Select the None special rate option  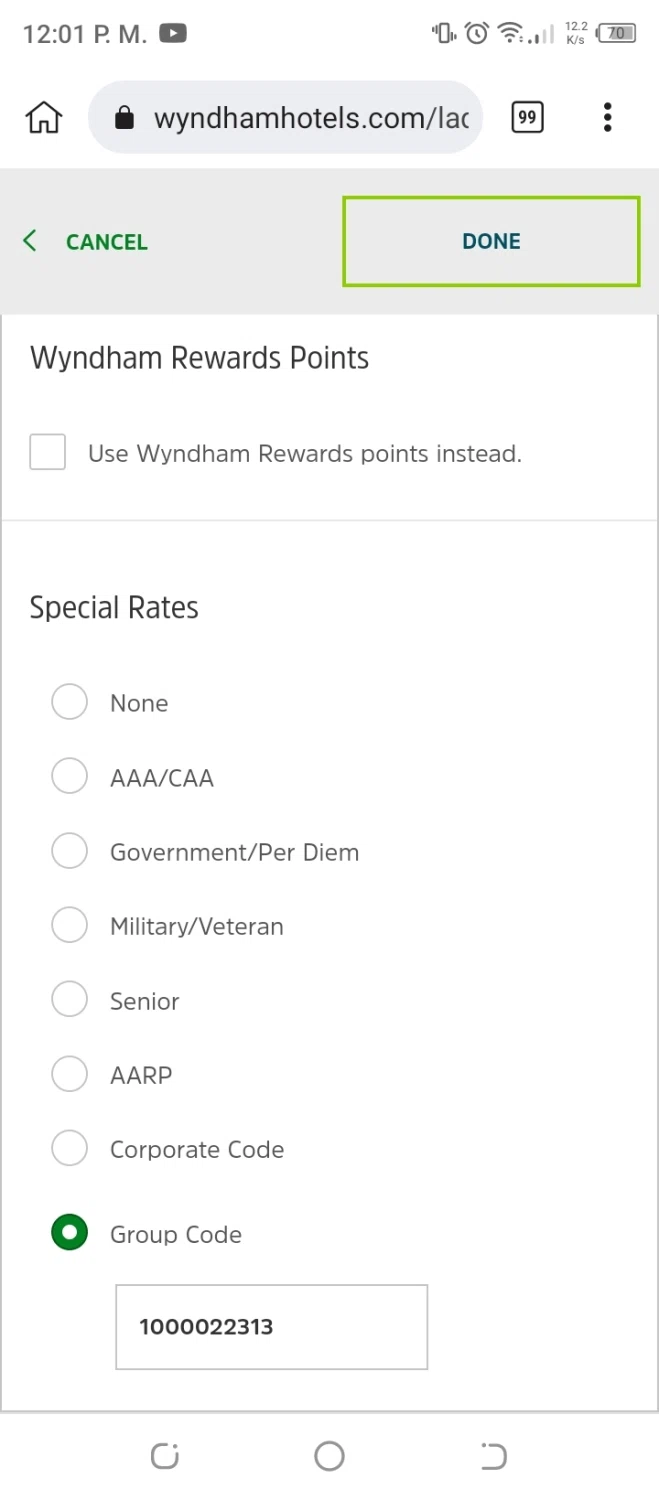pyautogui.click(x=69, y=702)
